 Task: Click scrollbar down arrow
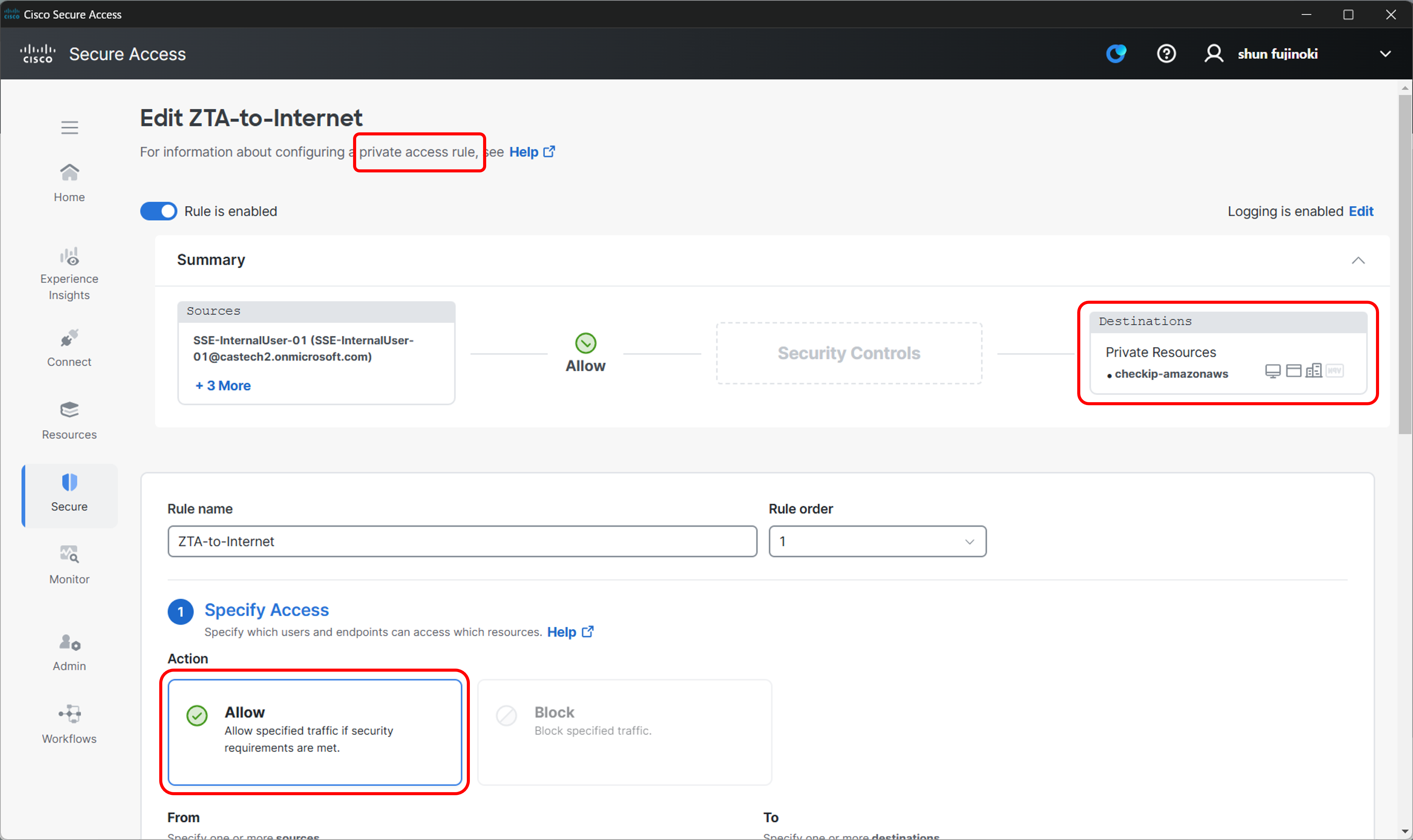point(1405,831)
